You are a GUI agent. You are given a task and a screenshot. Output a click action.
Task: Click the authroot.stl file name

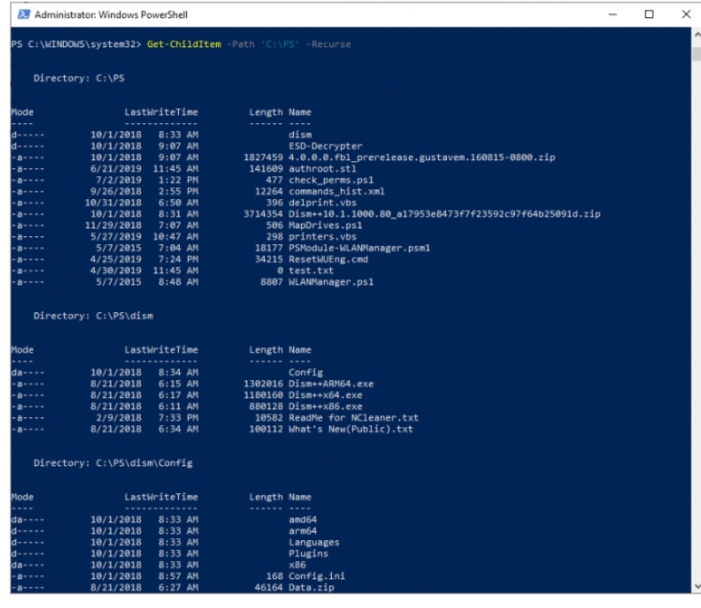pyautogui.click(x=322, y=169)
